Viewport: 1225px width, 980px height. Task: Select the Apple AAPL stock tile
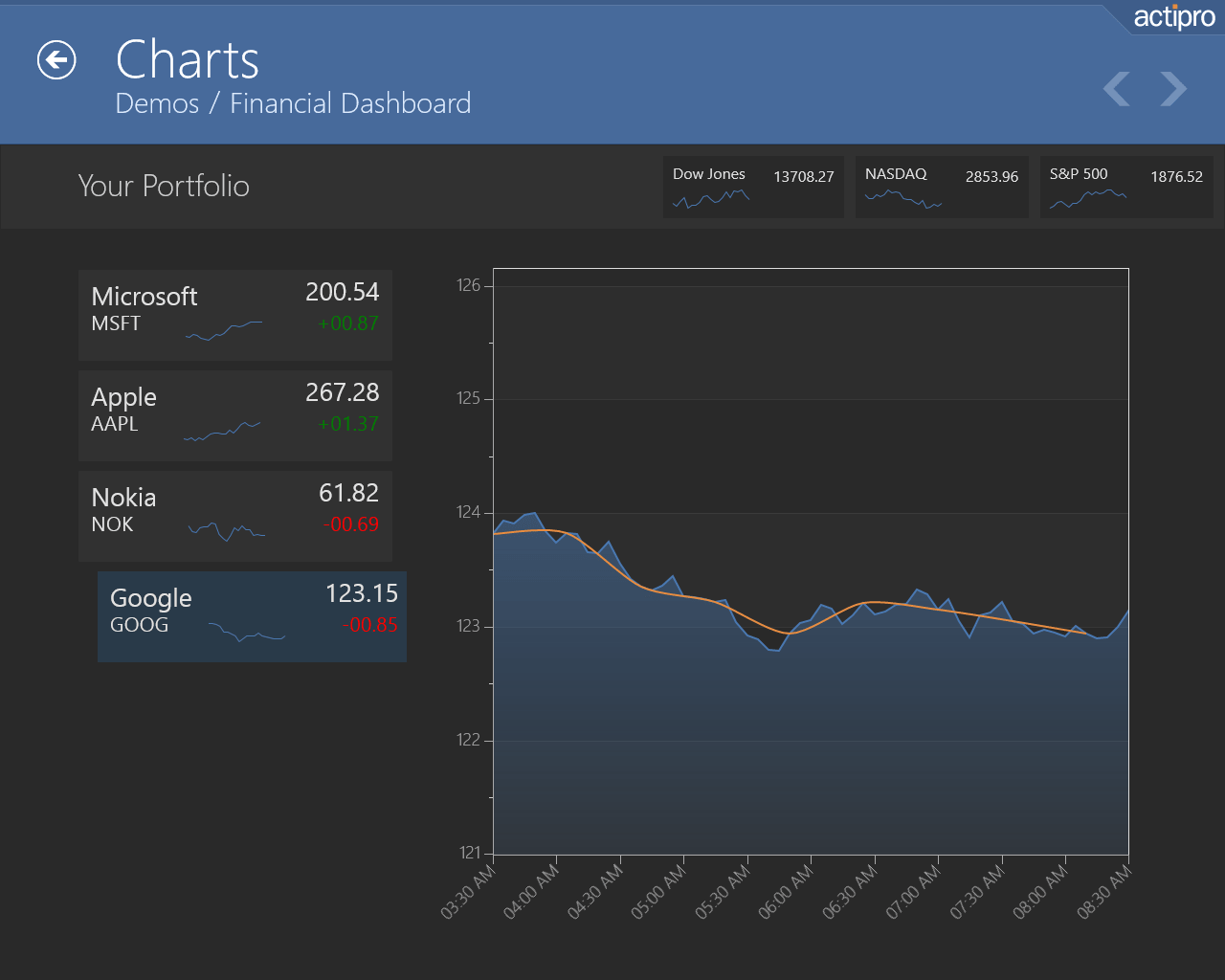click(235, 415)
